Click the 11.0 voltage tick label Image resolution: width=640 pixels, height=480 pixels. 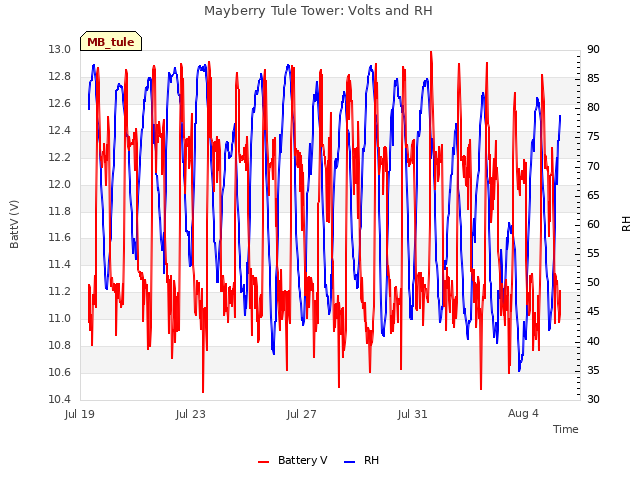tap(60, 318)
